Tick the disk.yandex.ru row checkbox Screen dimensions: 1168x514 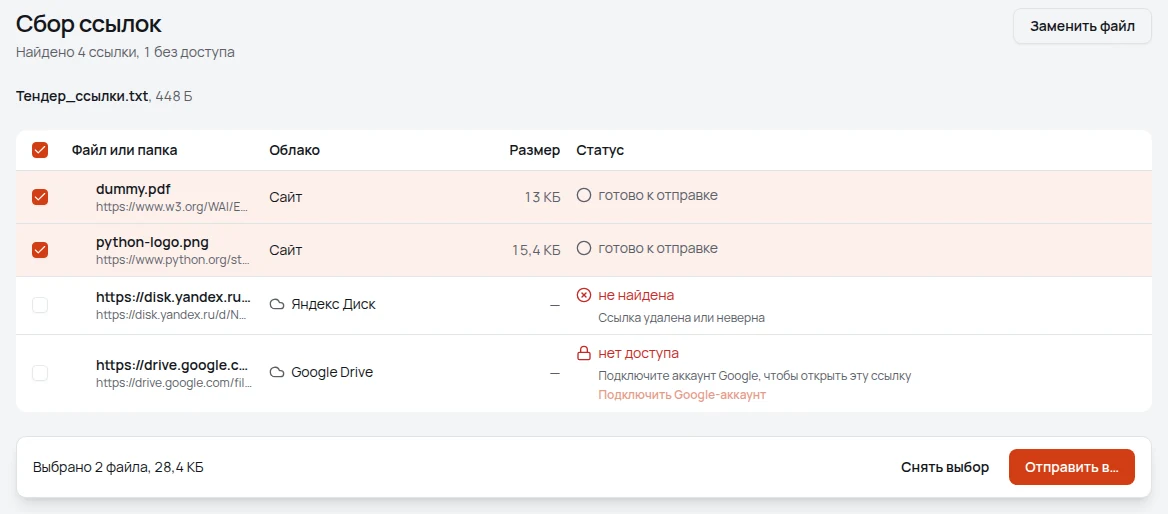click(40, 305)
